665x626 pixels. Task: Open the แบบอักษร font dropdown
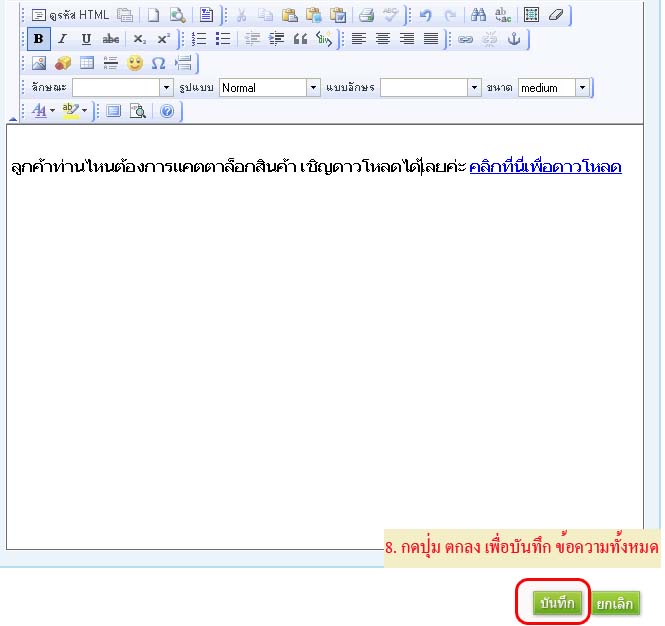pyautogui.click(x=431, y=88)
